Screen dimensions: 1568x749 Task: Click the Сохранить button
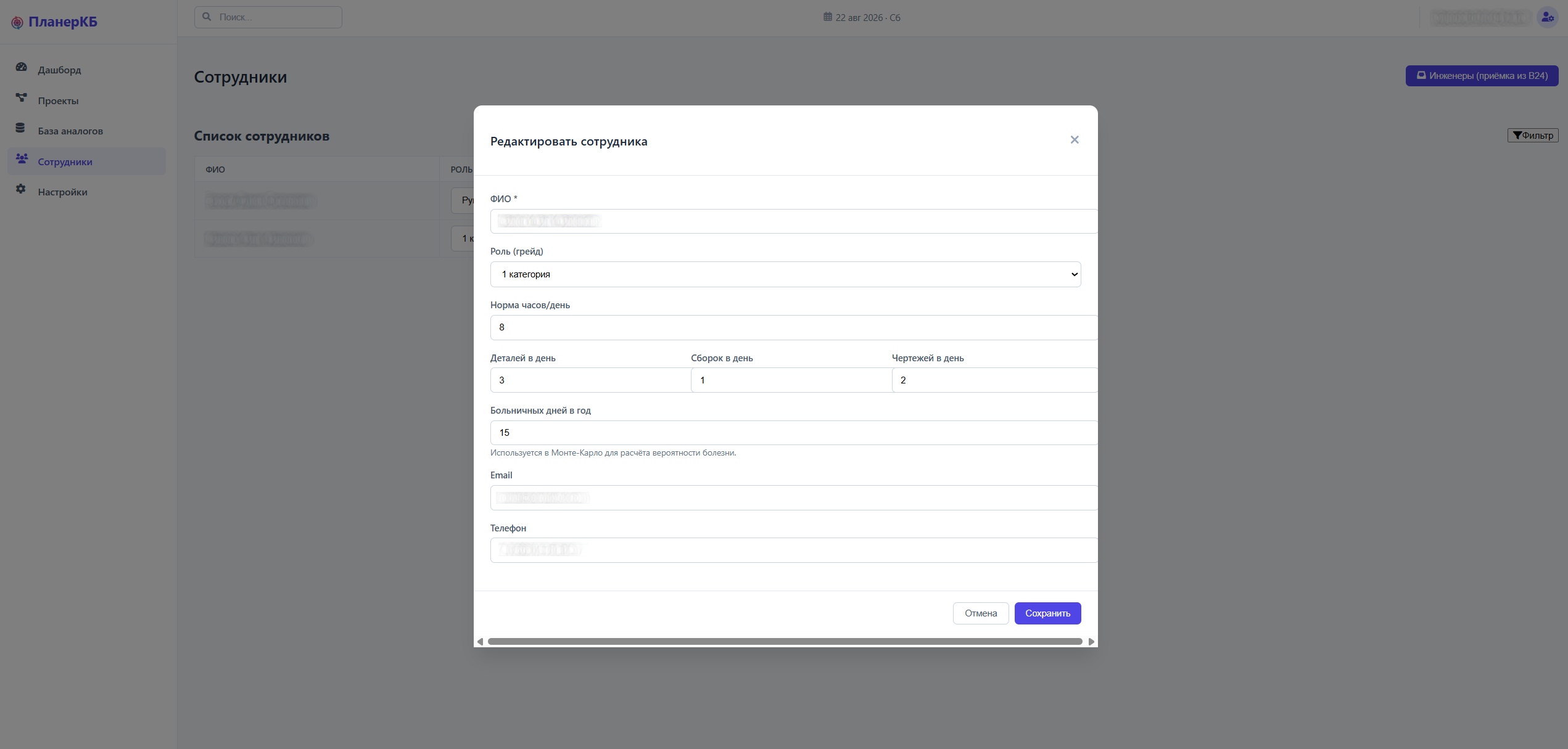tap(1047, 613)
